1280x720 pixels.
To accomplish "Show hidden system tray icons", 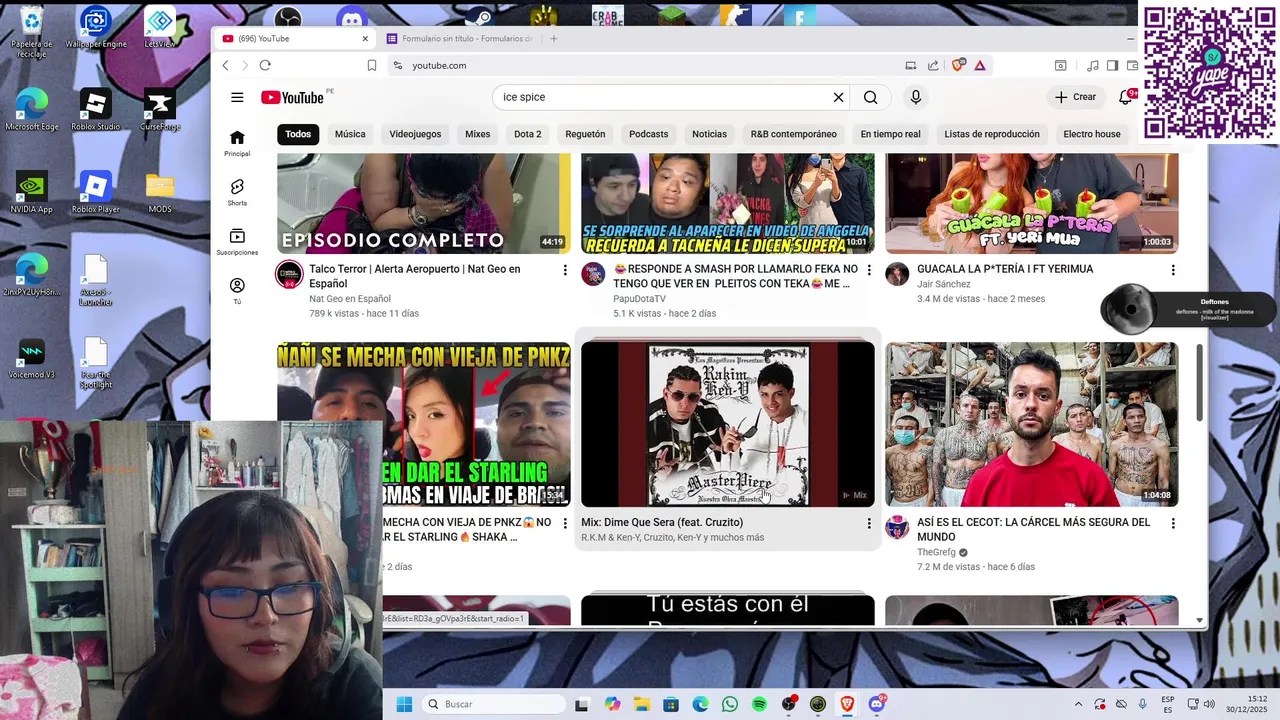I will [1078, 704].
